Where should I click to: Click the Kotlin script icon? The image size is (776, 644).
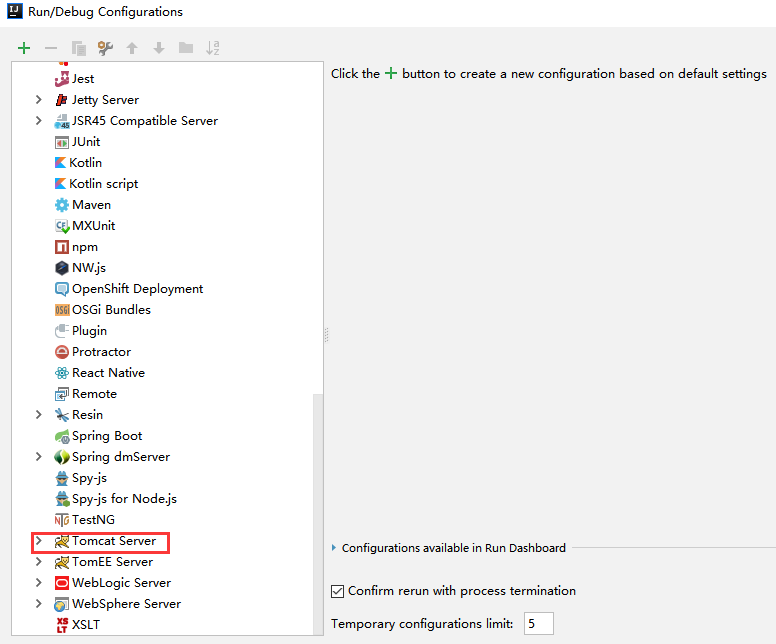tap(60, 184)
